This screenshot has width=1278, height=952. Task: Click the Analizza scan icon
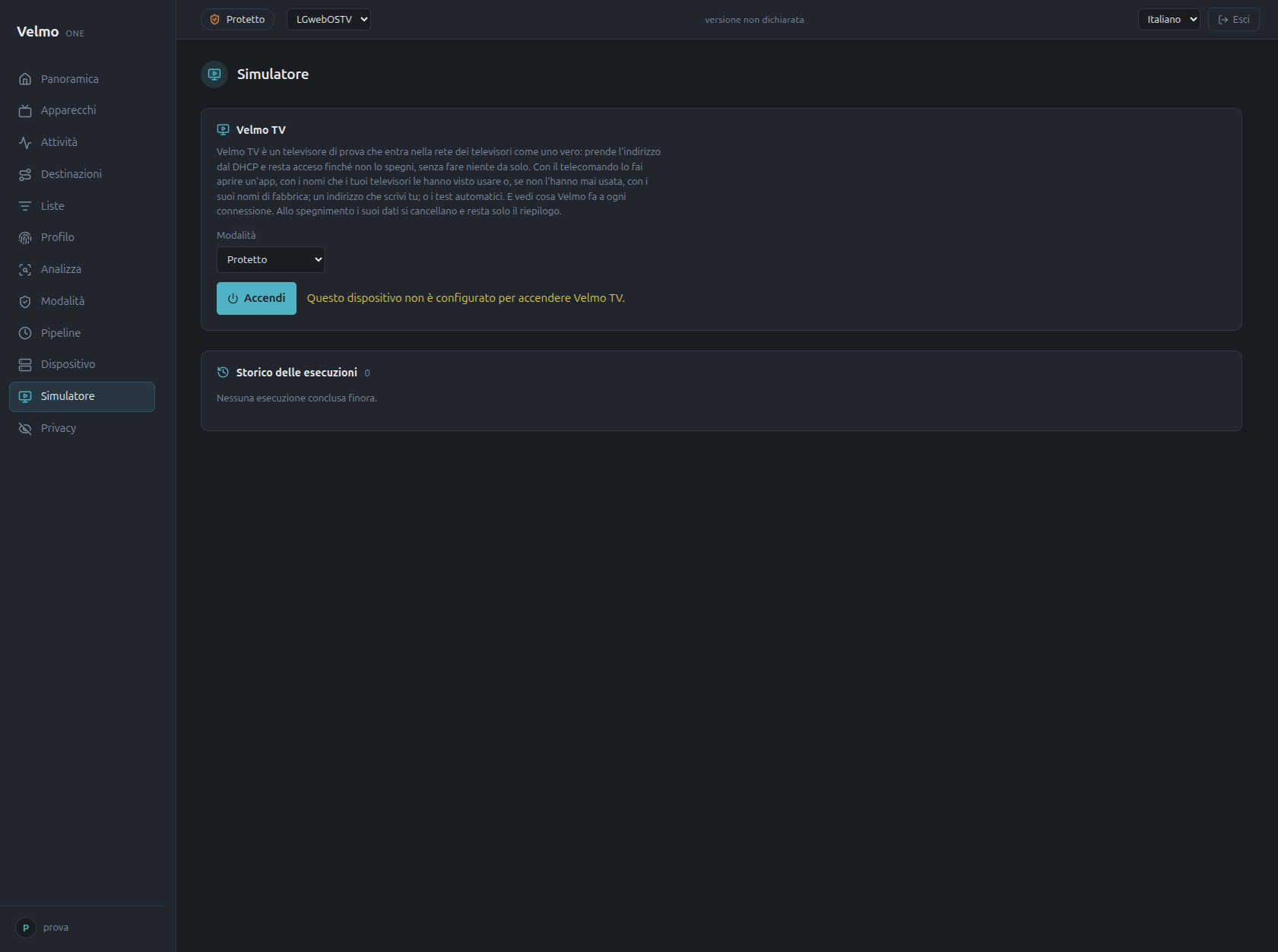(25, 270)
